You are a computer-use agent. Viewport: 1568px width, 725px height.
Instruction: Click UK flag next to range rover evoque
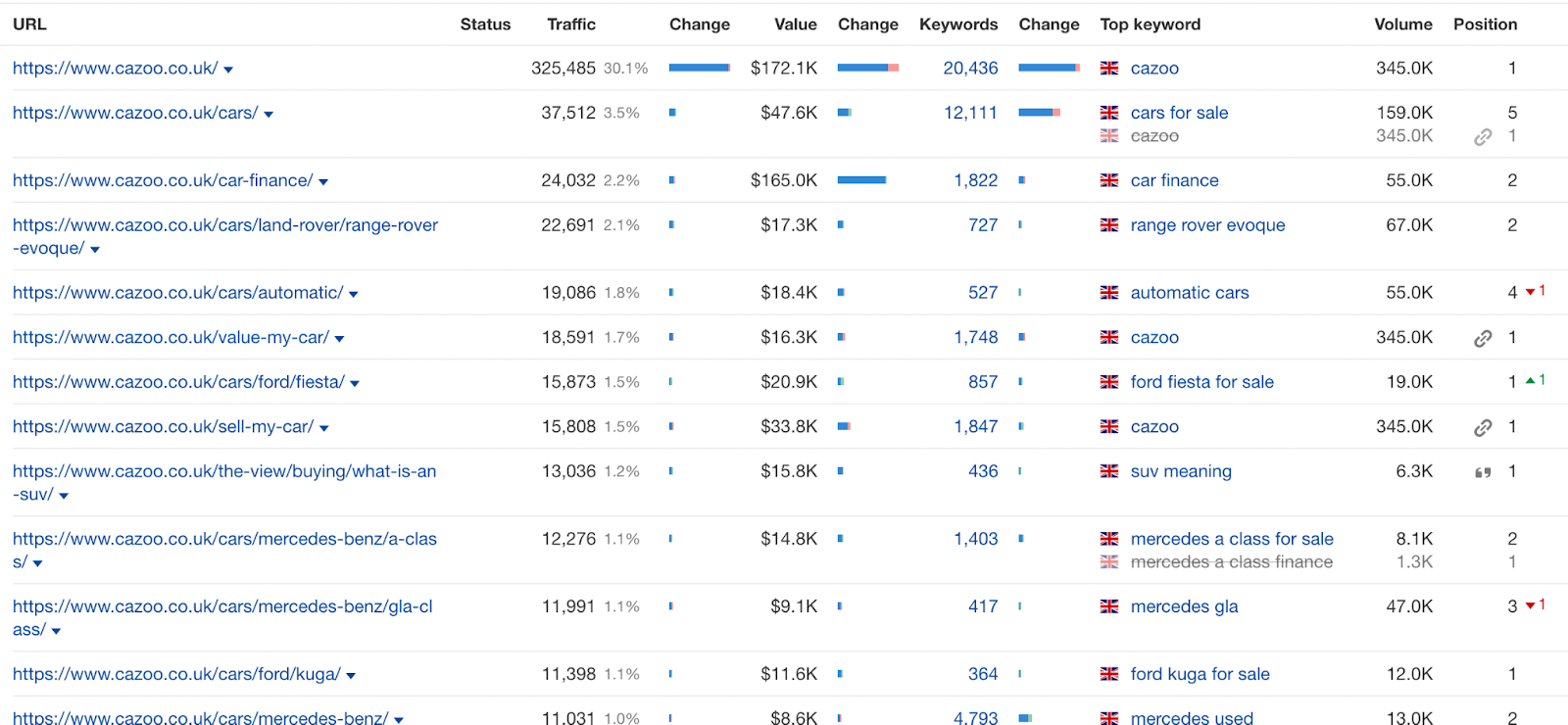click(x=1109, y=225)
